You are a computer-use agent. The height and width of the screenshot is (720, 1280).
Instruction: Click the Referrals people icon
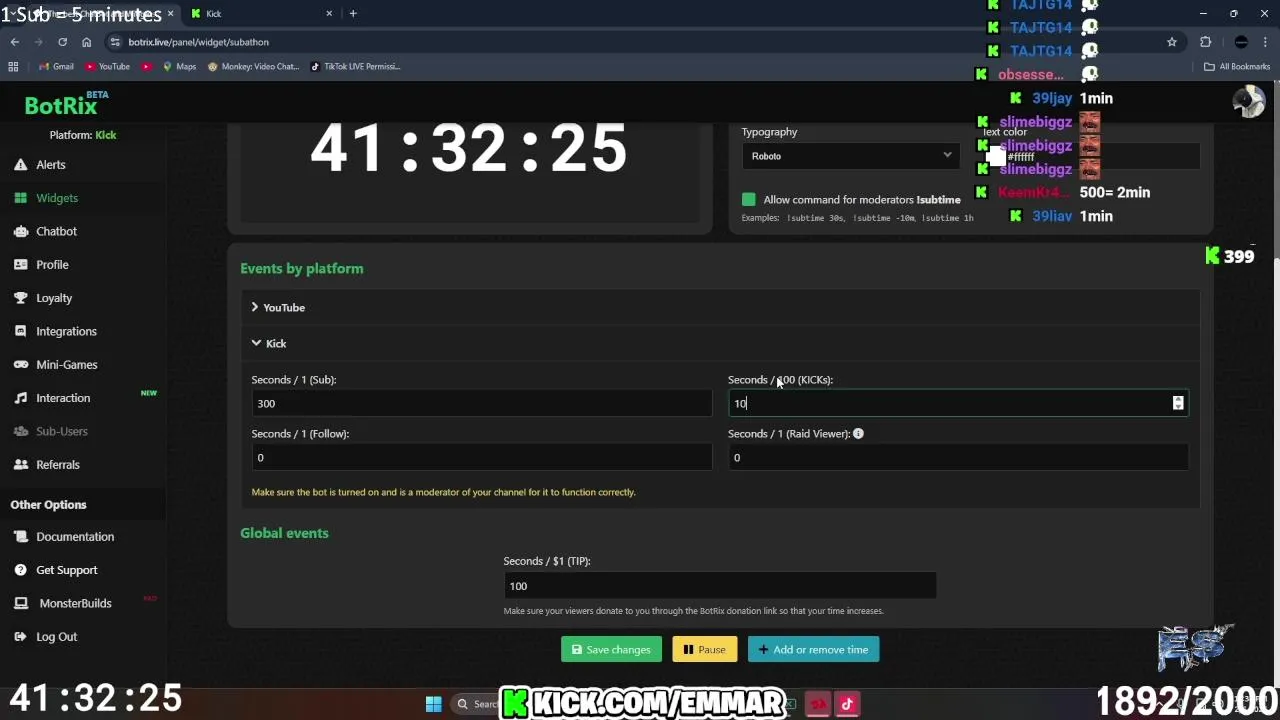click(20, 465)
